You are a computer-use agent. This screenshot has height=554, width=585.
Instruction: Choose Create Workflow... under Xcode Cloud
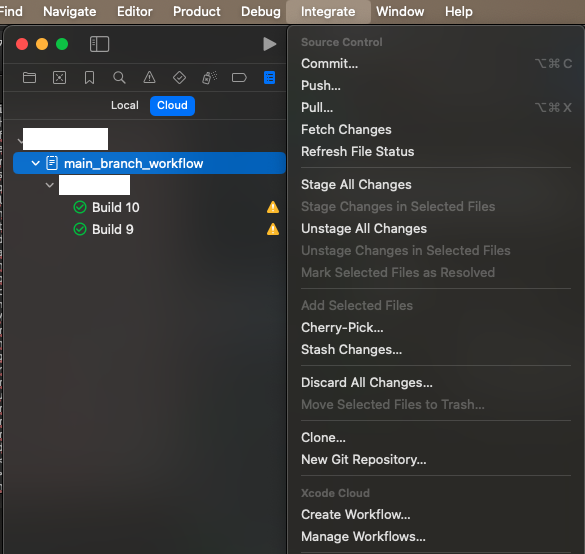tap(436, 514)
